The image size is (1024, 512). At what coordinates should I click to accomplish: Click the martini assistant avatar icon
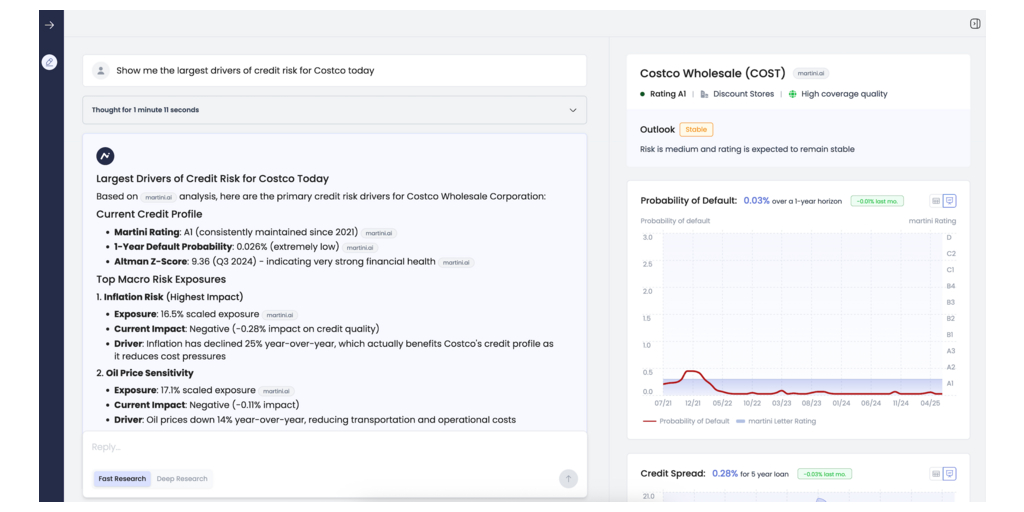point(105,156)
